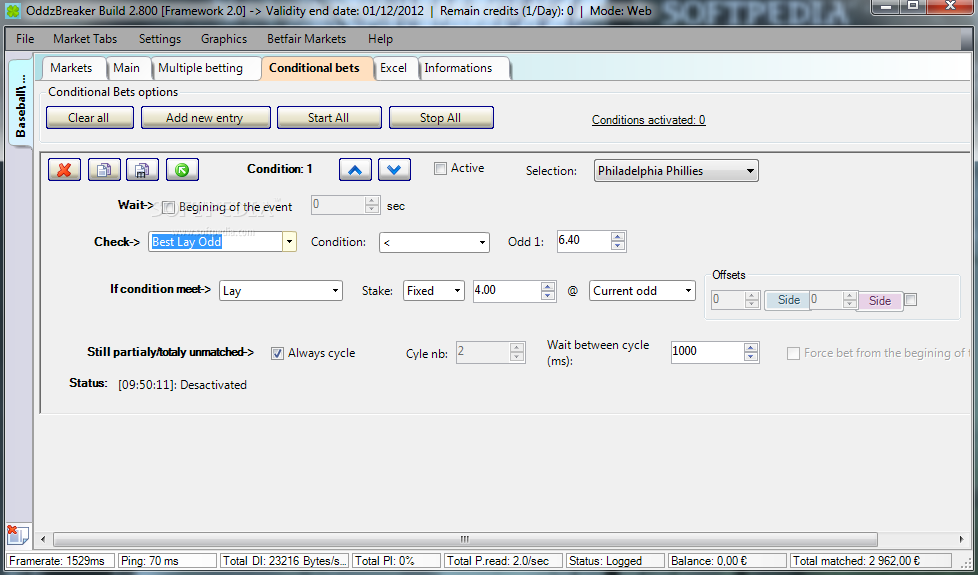Click the Start All button

[x=328, y=118]
